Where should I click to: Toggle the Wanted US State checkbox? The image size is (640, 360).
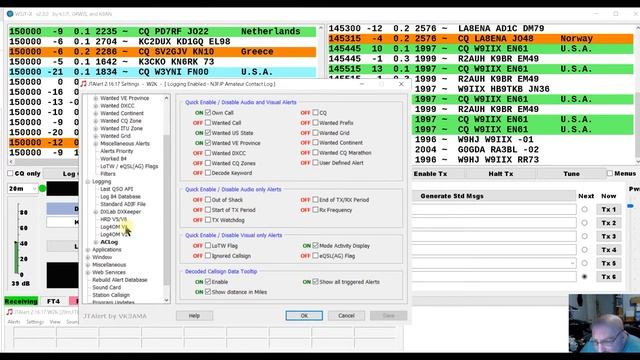pyautogui.click(x=208, y=133)
